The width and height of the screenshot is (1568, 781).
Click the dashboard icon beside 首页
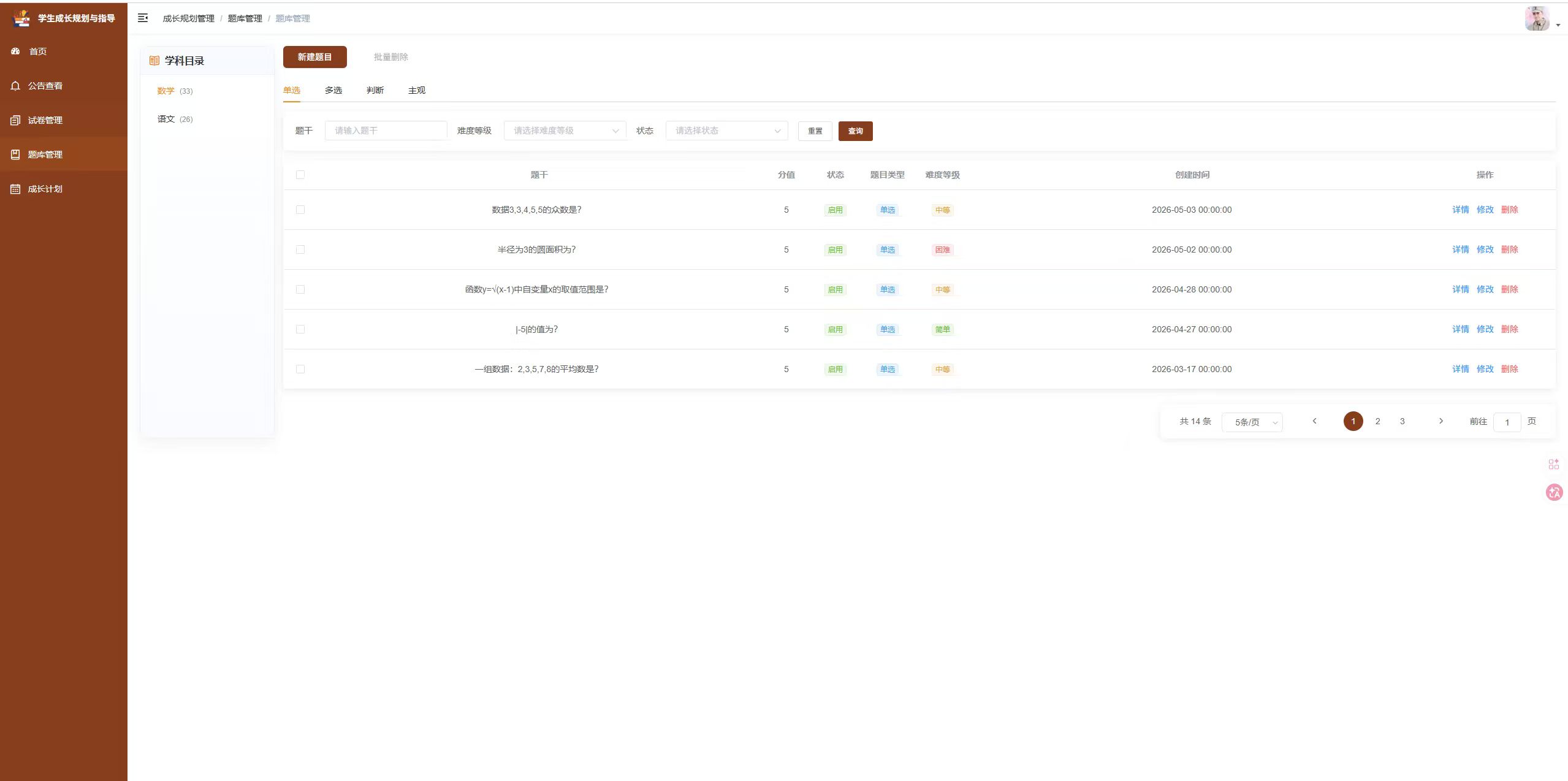[16, 51]
